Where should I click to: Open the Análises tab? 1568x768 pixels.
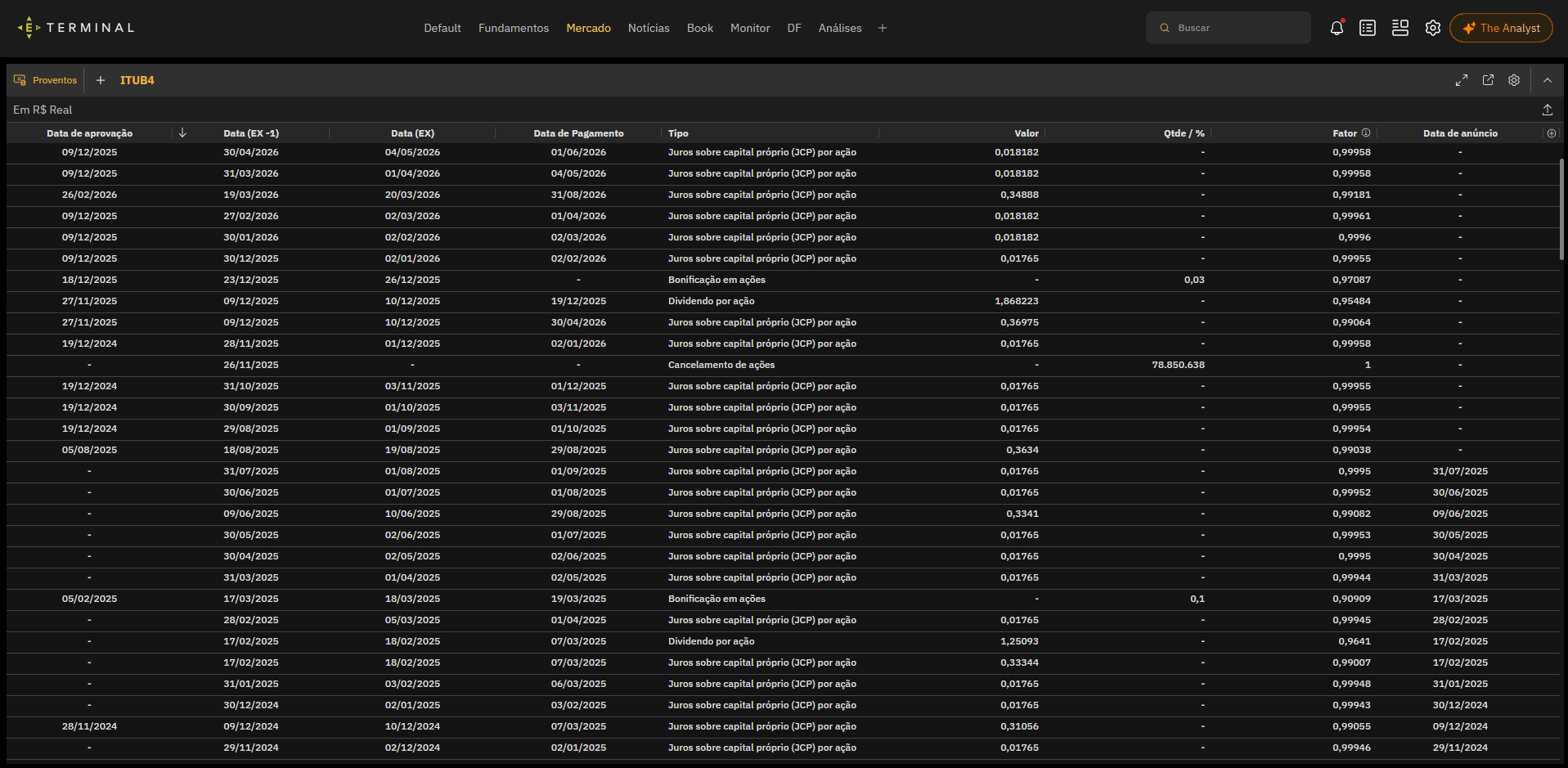pyautogui.click(x=840, y=28)
